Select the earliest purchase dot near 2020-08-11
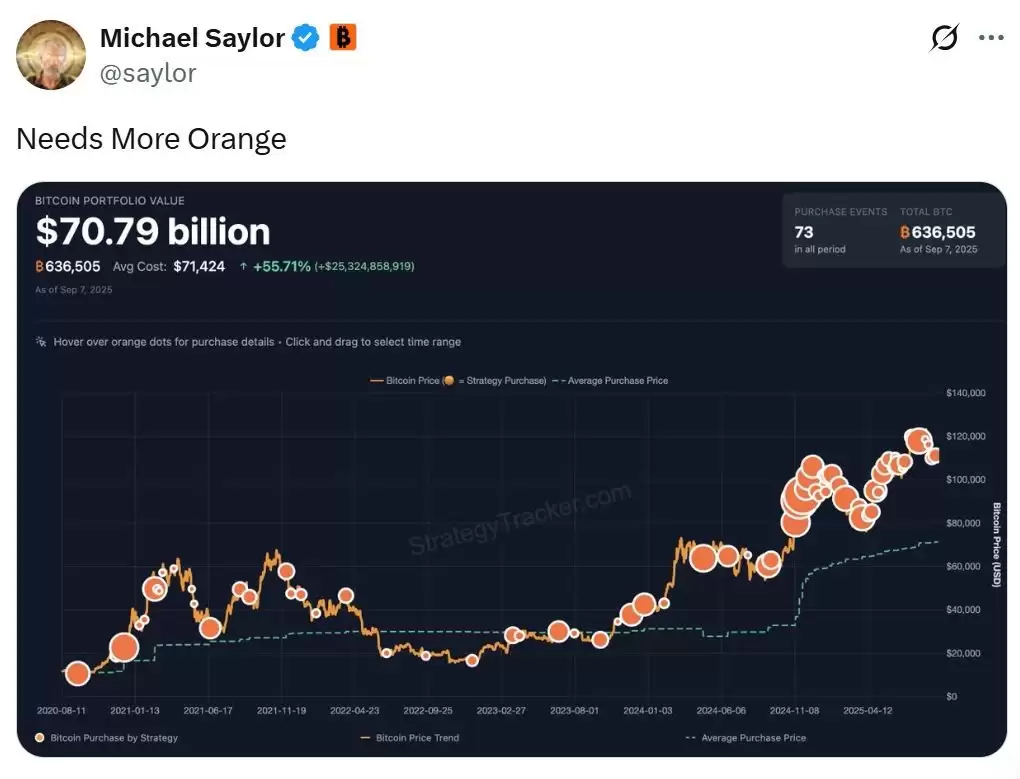This screenshot has width=1020, height=779. 76,674
